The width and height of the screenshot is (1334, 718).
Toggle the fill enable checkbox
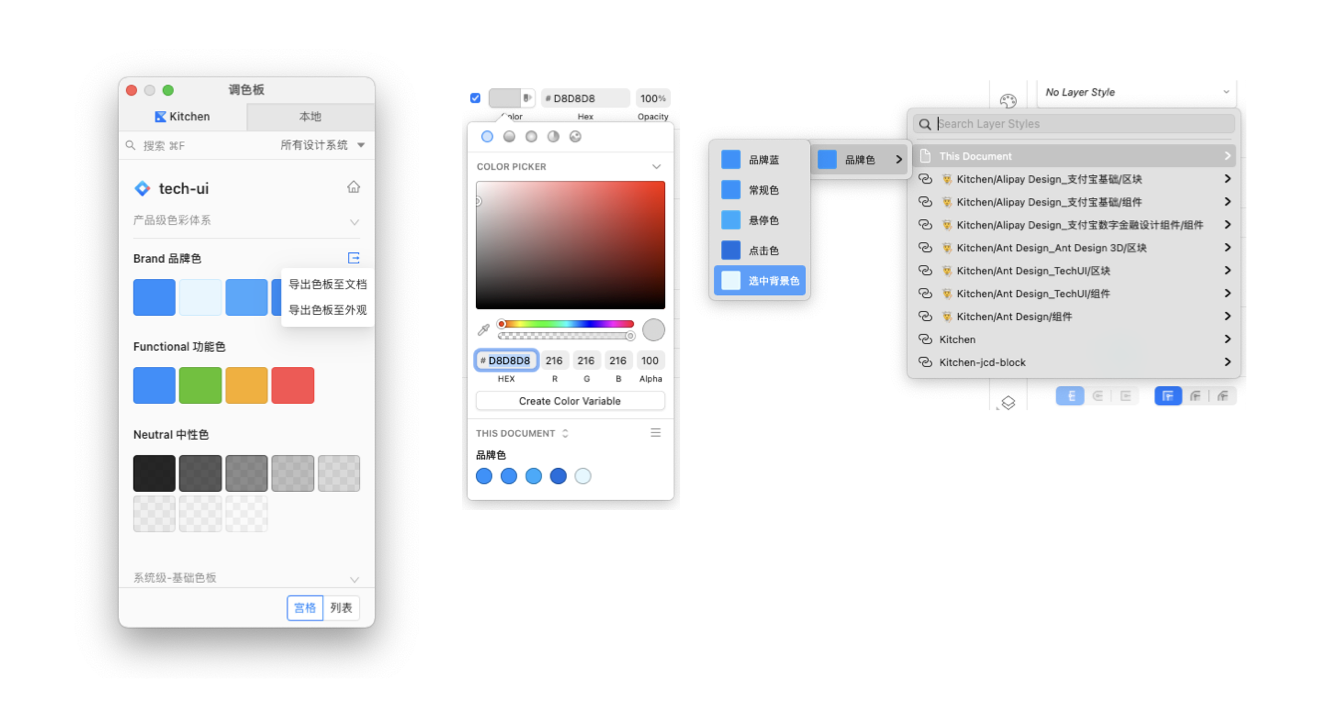[475, 98]
